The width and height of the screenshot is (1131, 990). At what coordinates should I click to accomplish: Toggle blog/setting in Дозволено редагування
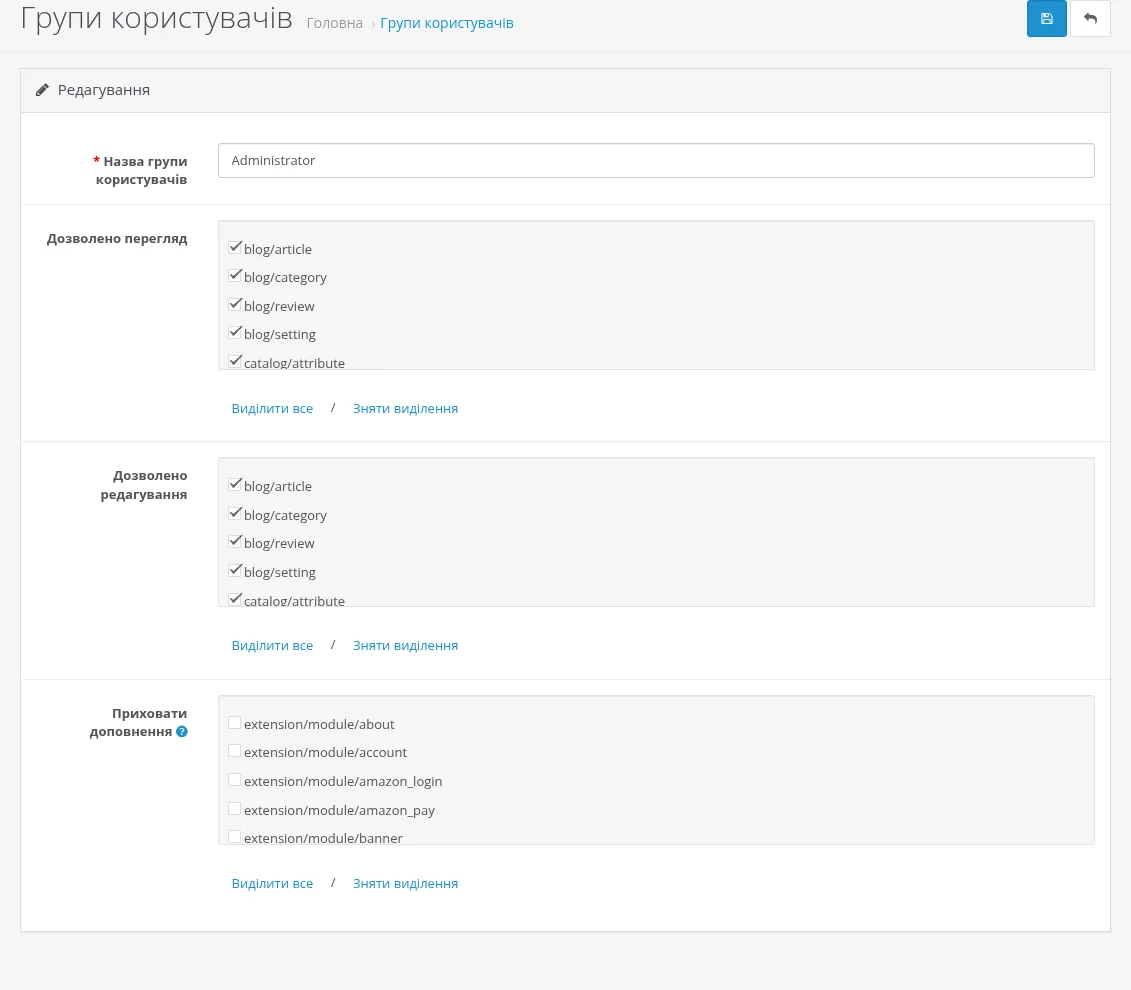click(234, 570)
